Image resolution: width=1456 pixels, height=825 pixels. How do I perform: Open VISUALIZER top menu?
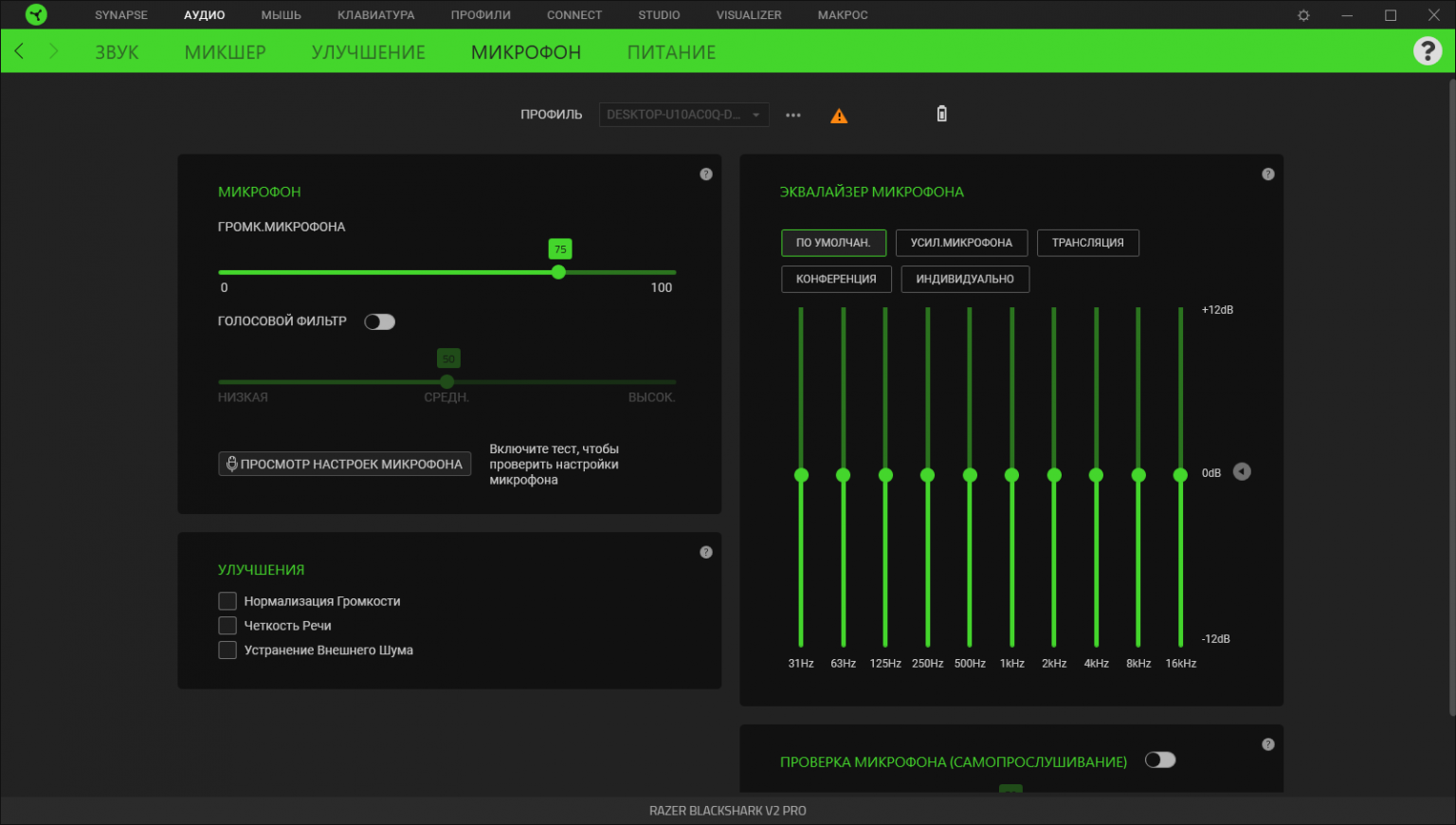(749, 15)
